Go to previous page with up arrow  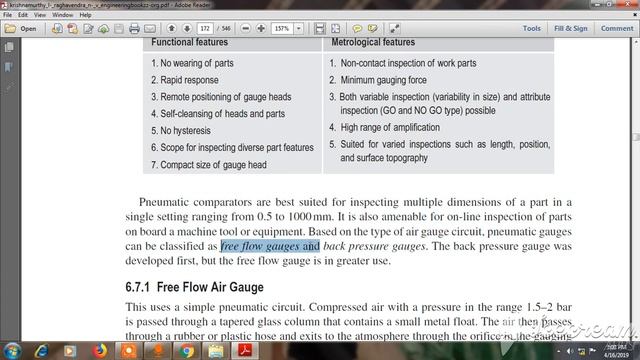click(x=172, y=29)
